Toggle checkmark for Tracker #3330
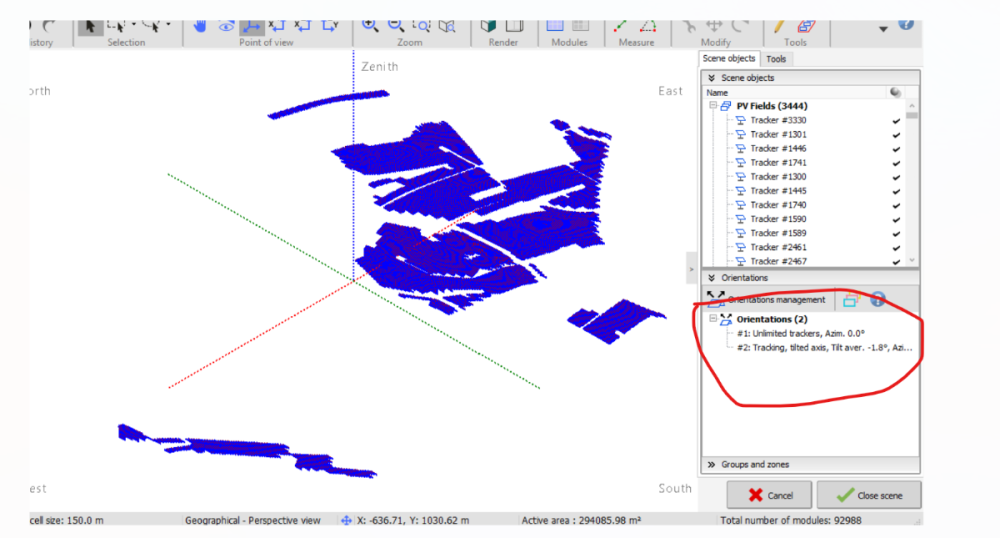This screenshot has width=1000, height=538. (x=896, y=121)
